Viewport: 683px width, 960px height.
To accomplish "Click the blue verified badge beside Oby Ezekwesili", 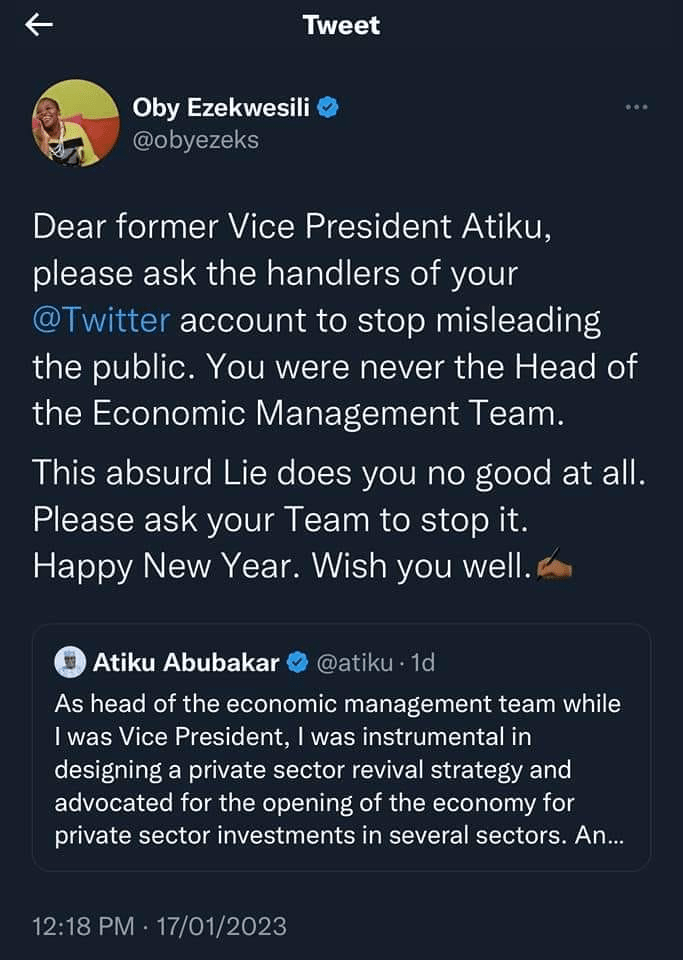I will [327, 108].
